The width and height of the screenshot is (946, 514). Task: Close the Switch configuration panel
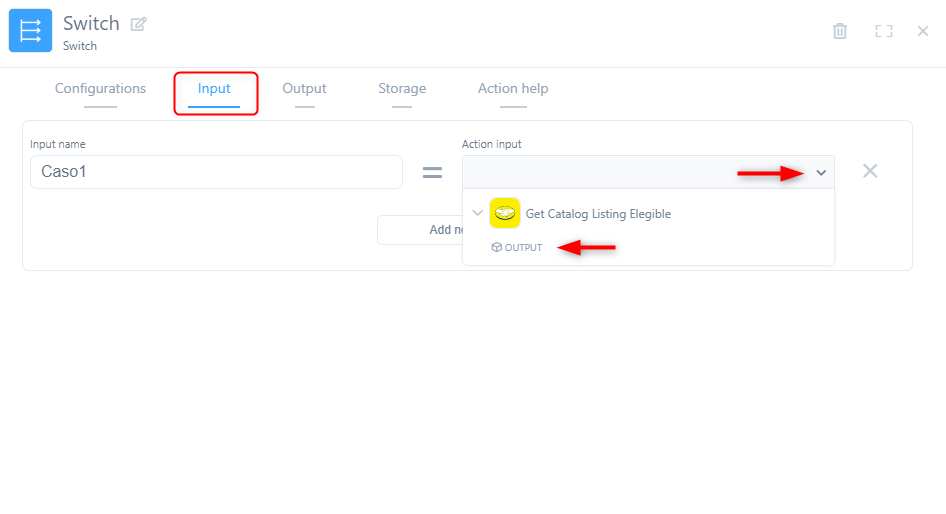923,31
